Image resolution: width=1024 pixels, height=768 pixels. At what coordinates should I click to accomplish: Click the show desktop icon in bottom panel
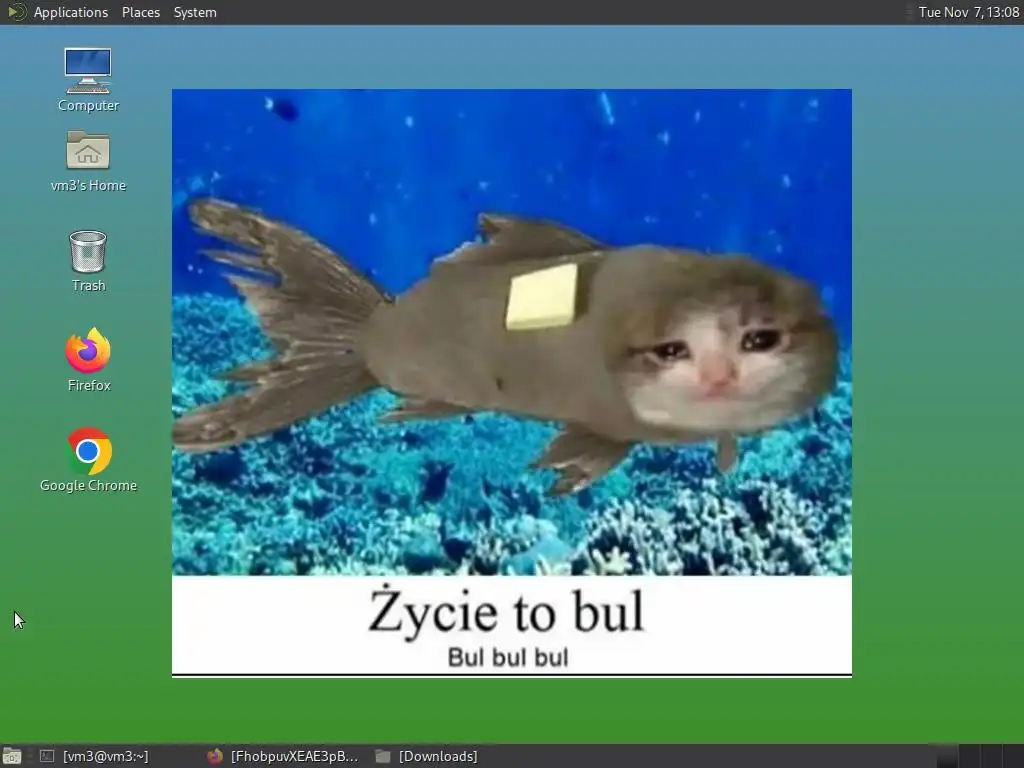(12, 756)
